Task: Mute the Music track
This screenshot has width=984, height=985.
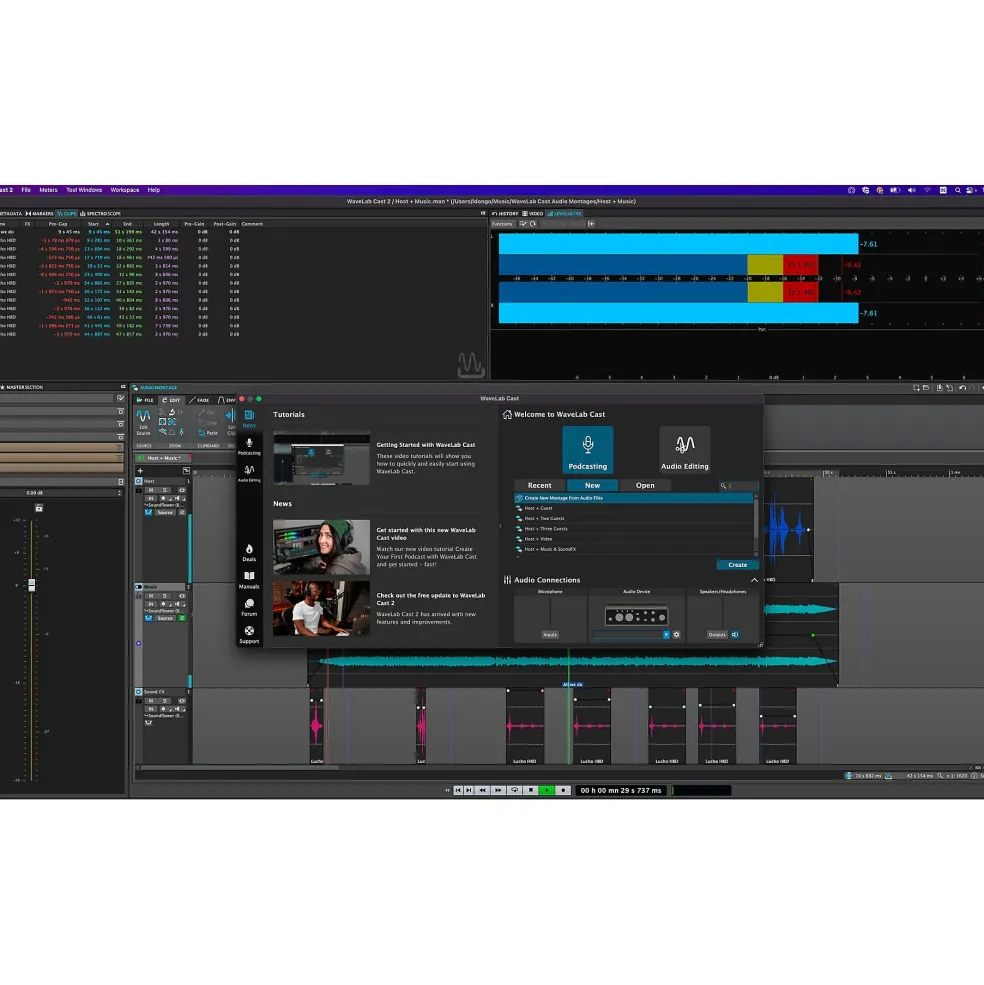Action: coord(151,596)
